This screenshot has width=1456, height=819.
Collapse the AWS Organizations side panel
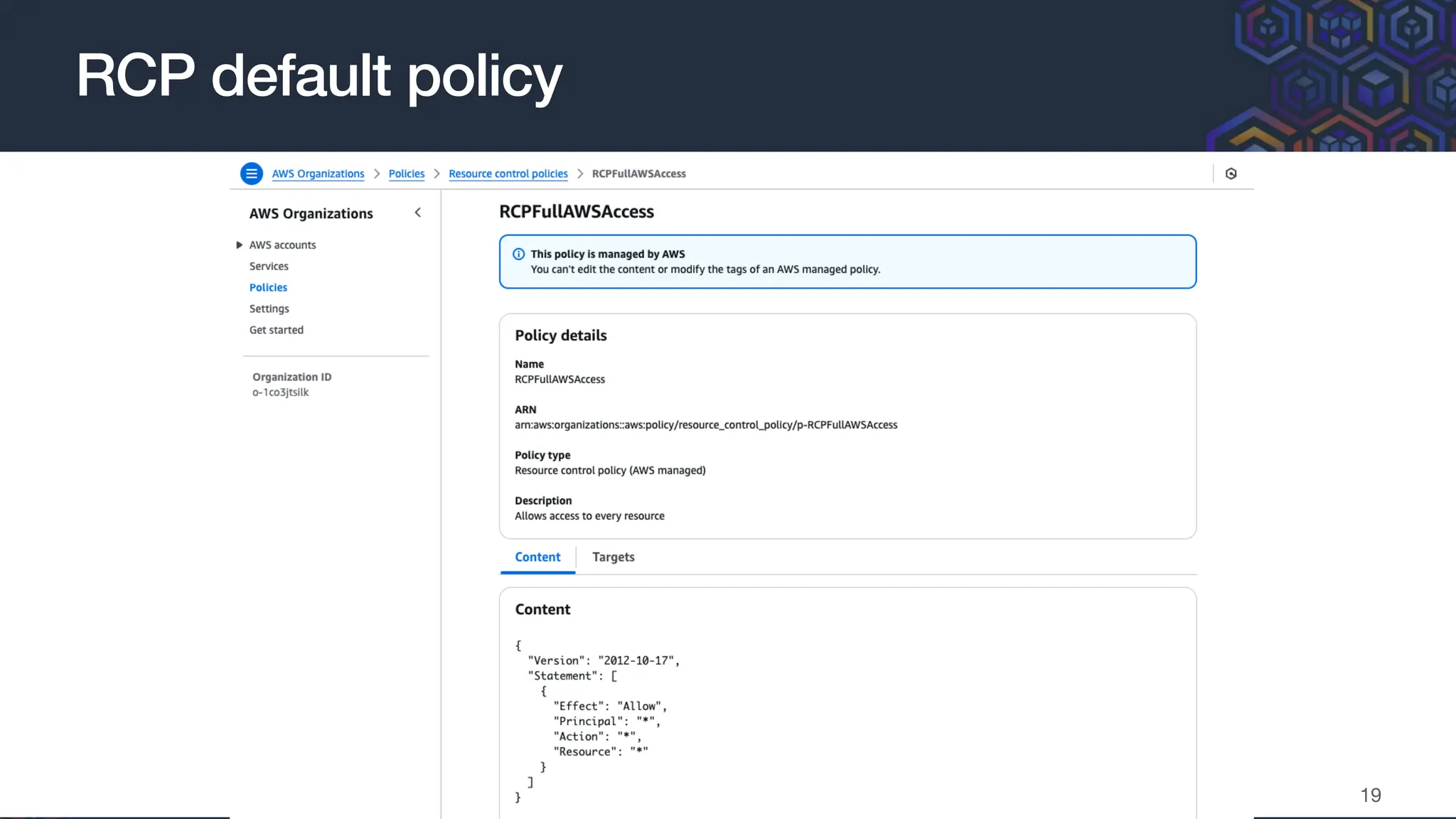[418, 213]
